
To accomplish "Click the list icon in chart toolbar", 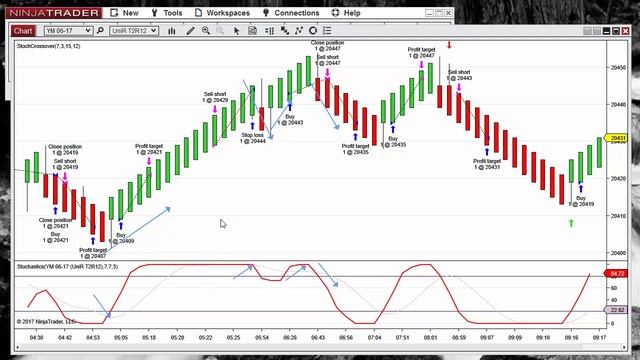I will coord(327,31).
